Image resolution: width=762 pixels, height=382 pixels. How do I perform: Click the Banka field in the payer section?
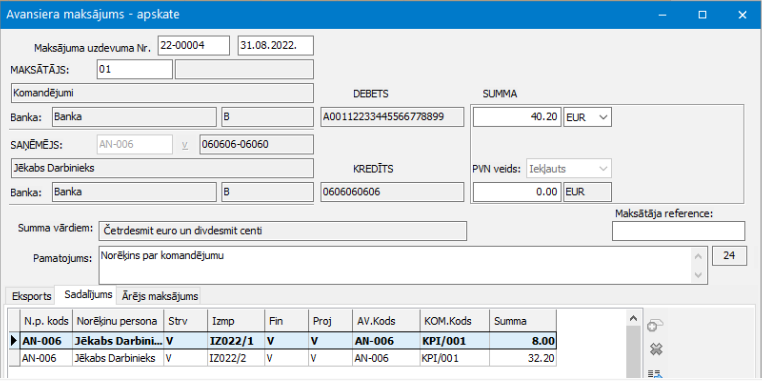134,117
